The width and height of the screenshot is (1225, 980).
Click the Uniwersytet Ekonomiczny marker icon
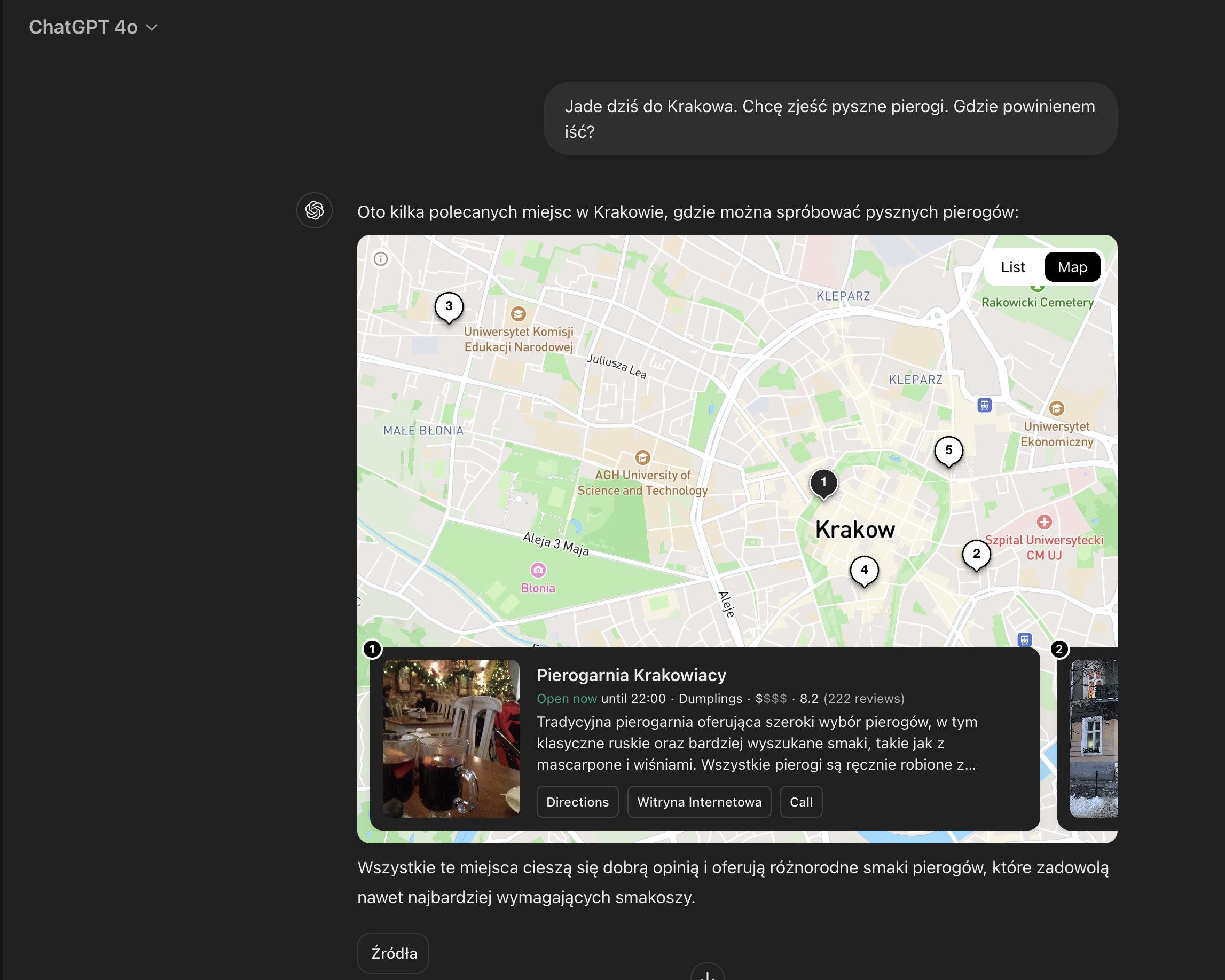coord(1056,408)
